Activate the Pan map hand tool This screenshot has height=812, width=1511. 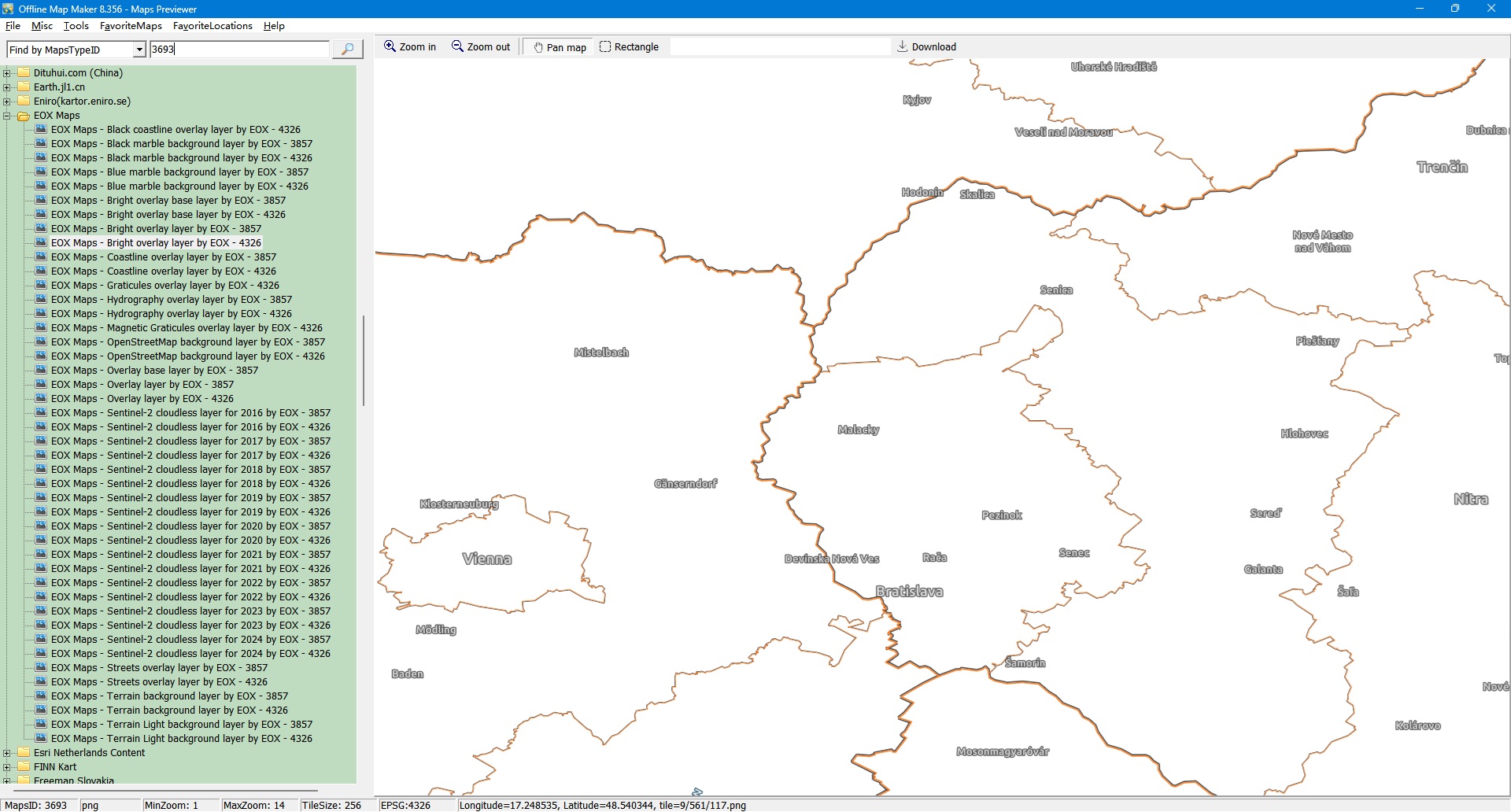click(x=538, y=47)
